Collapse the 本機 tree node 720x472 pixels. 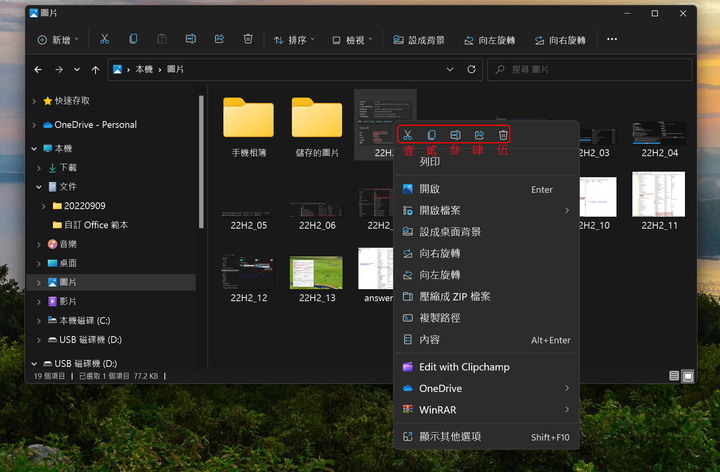coord(34,149)
